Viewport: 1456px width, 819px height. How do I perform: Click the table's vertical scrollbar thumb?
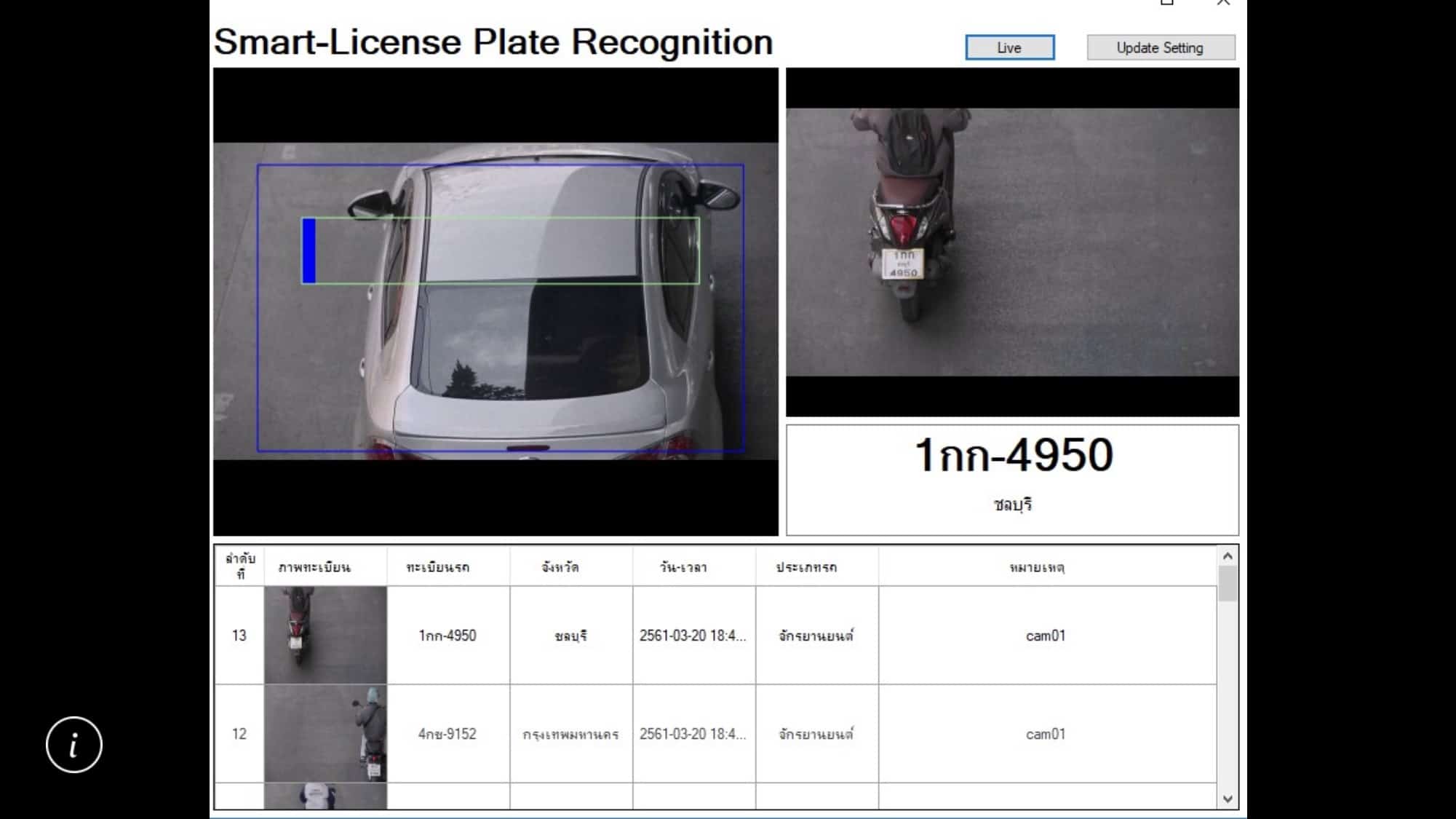[x=1228, y=584]
